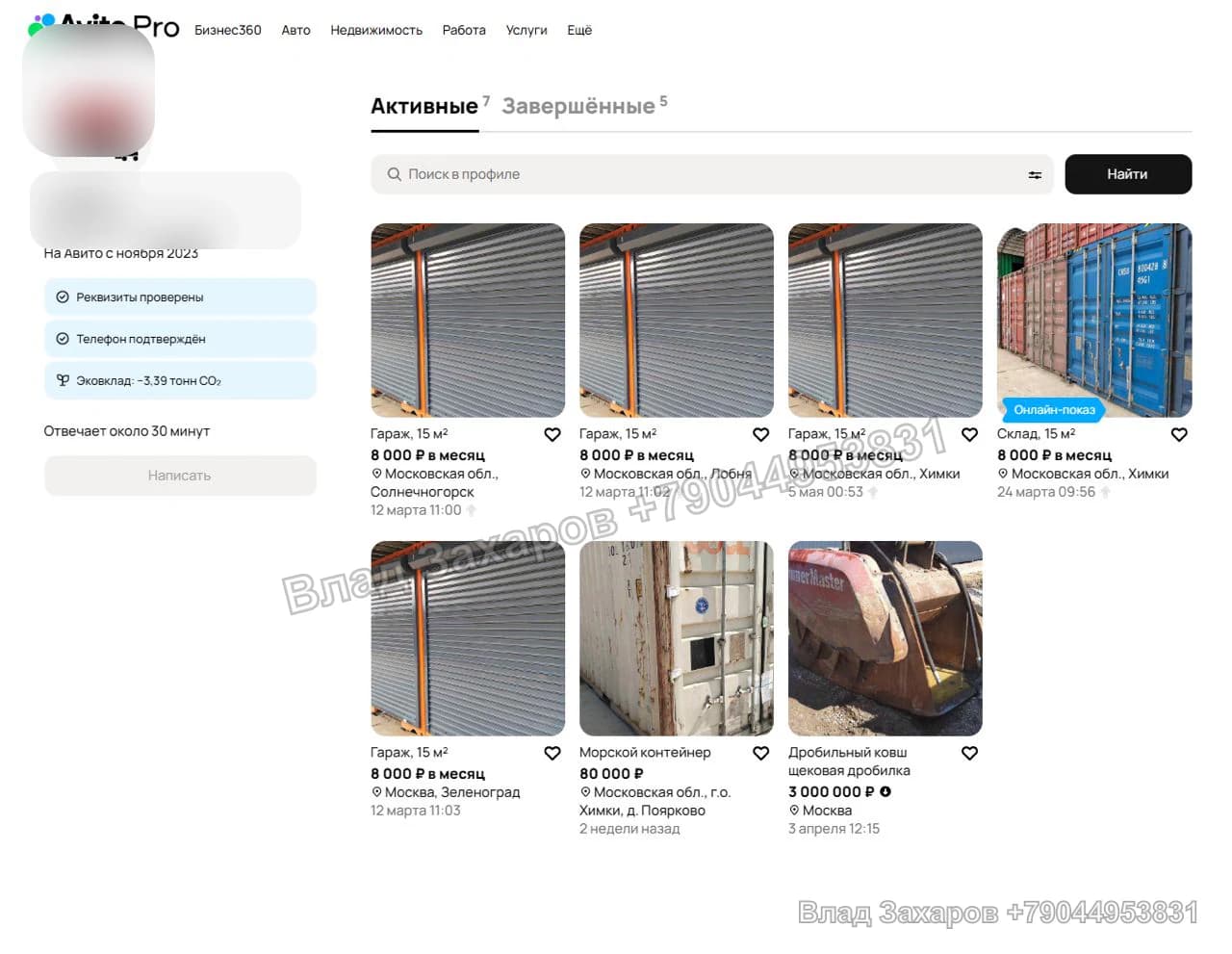Screen dimensions: 1232x954
Task: Expand the Ещё menu
Action: 579,30
